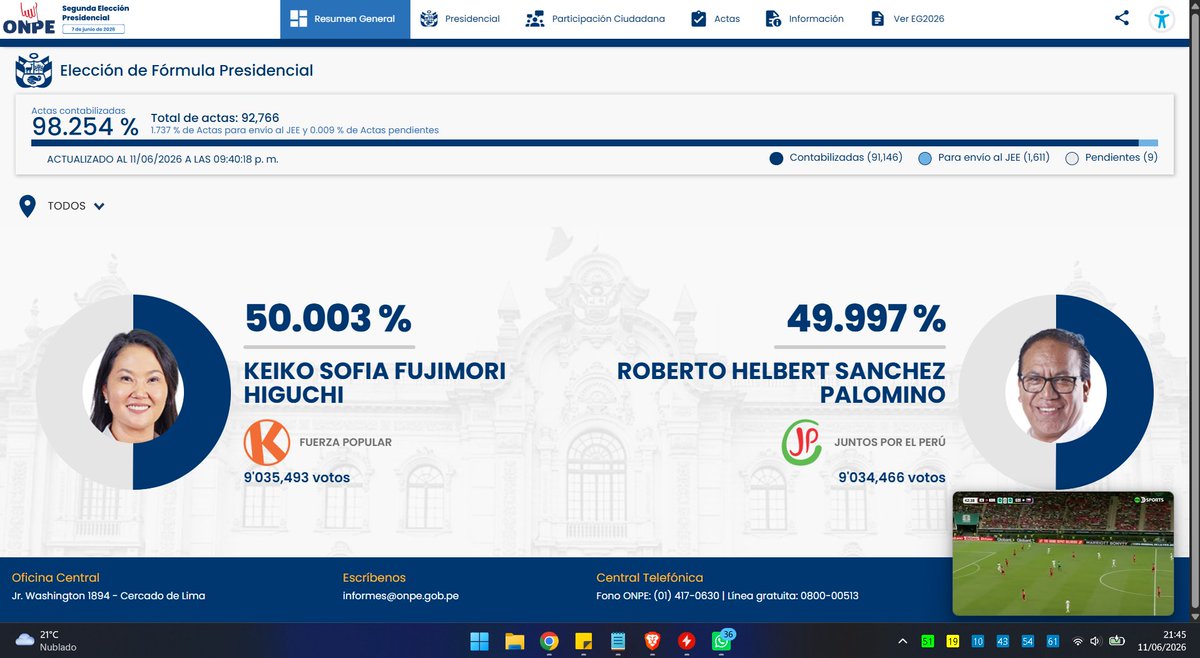Open the accessibility options icon

pyautogui.click(x=1161, y=19)
